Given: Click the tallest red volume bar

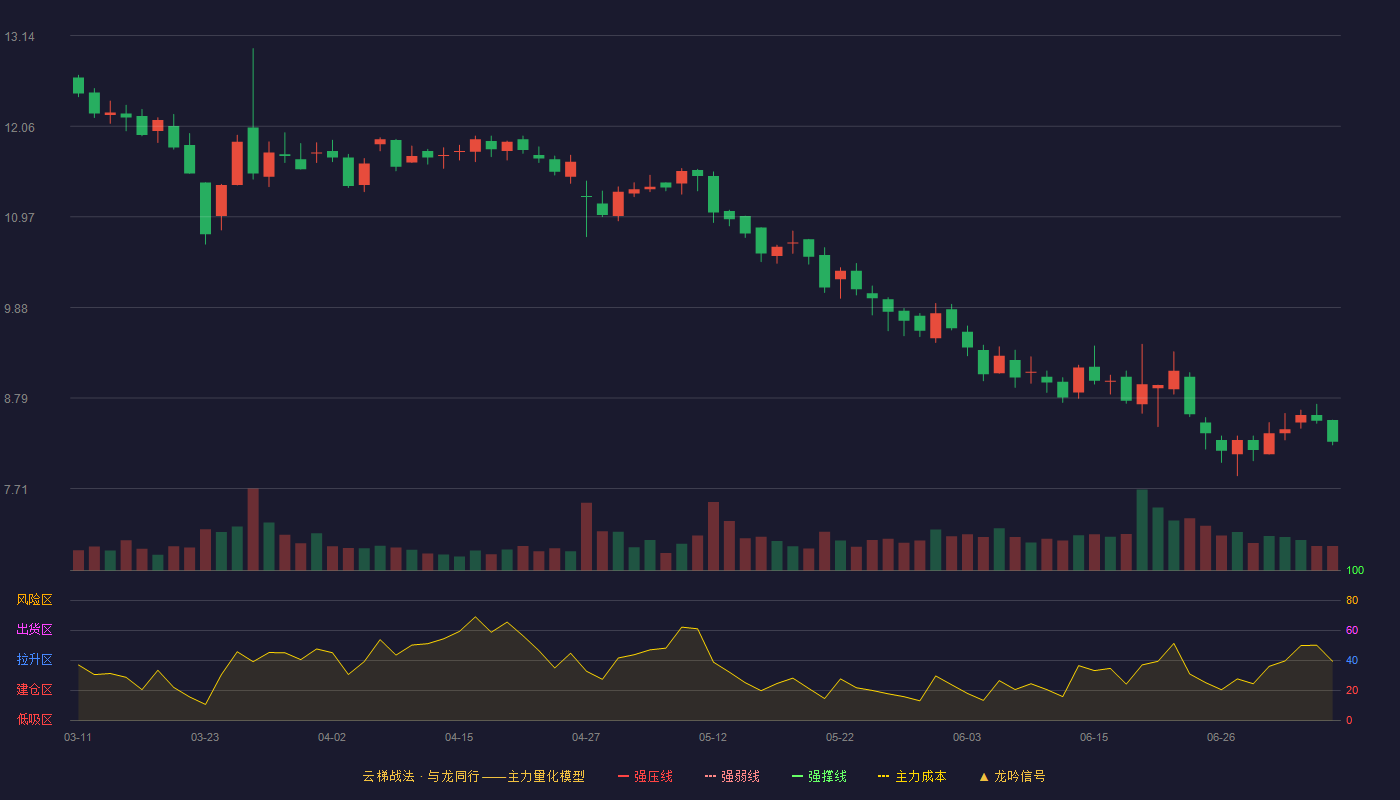Looking at the screenshot, I should pos(253,529).
